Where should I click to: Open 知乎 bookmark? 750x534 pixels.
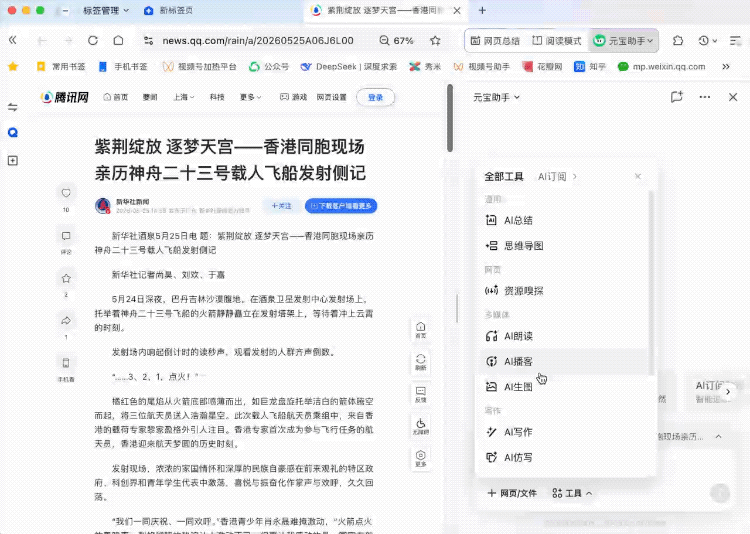tap(589, 67)
